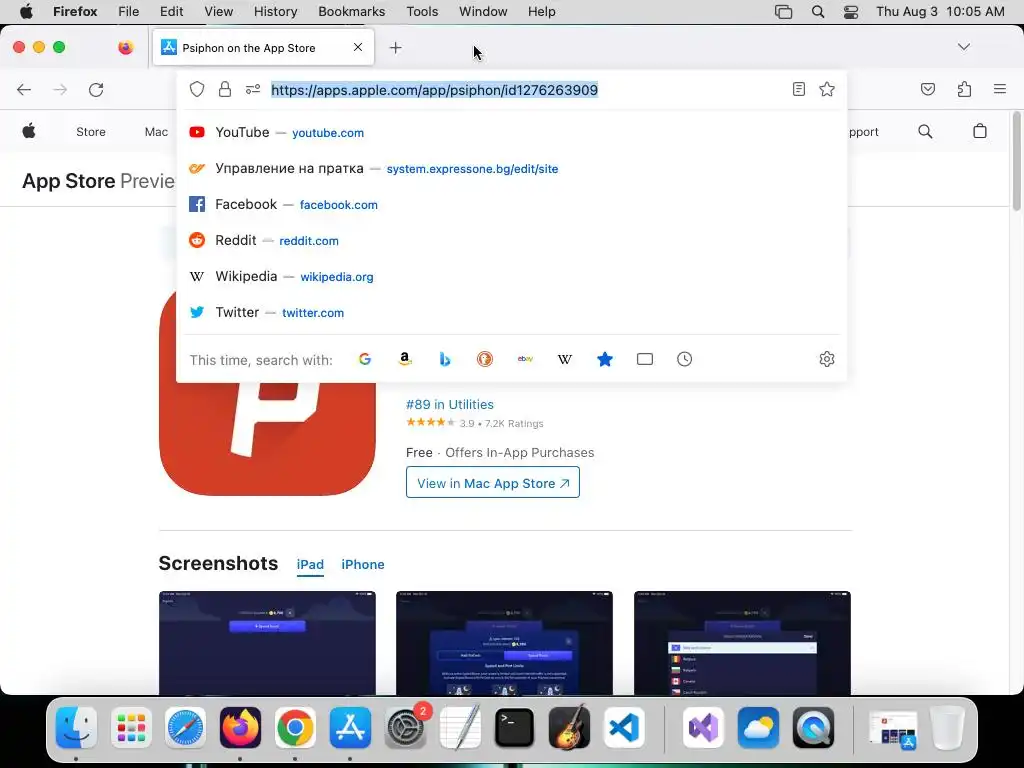Click the tracking protection shield icon

click(x=197, y=89)
